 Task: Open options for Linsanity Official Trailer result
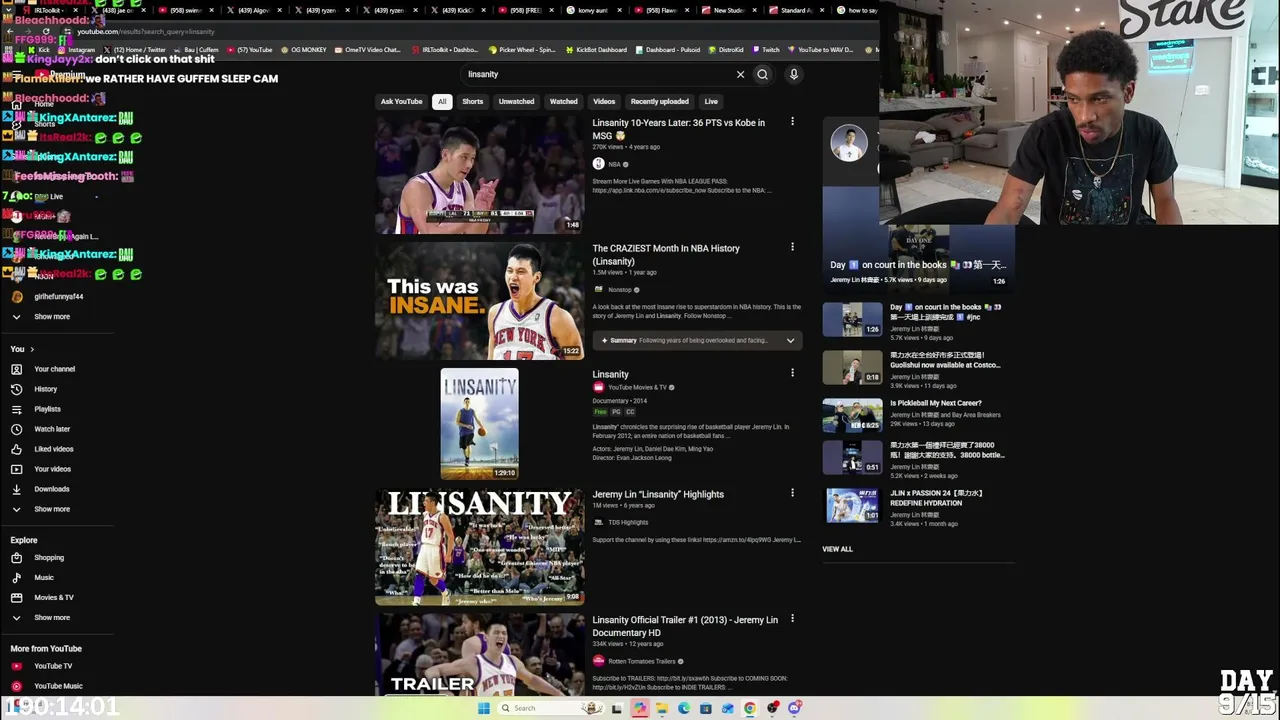pos(792,619)
